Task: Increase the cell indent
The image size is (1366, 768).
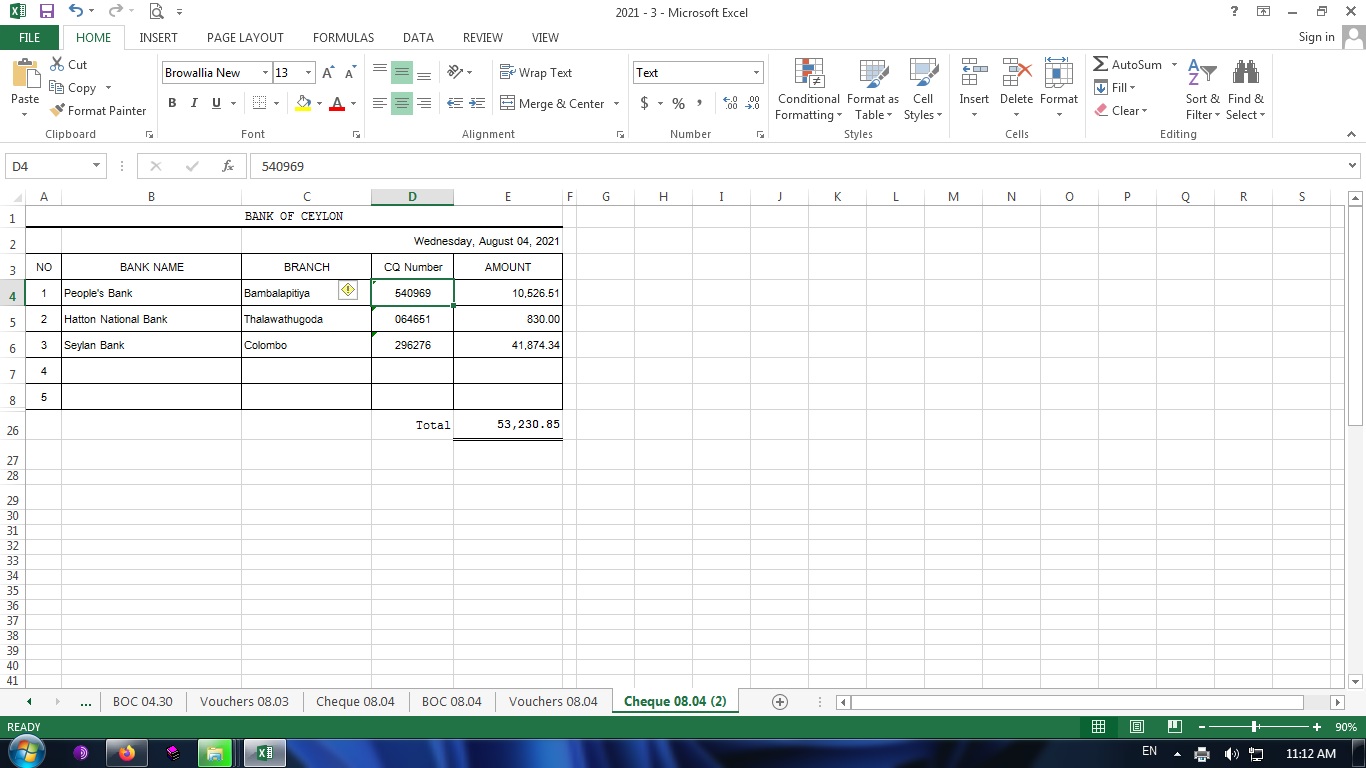Action: (x=477, y=103)
